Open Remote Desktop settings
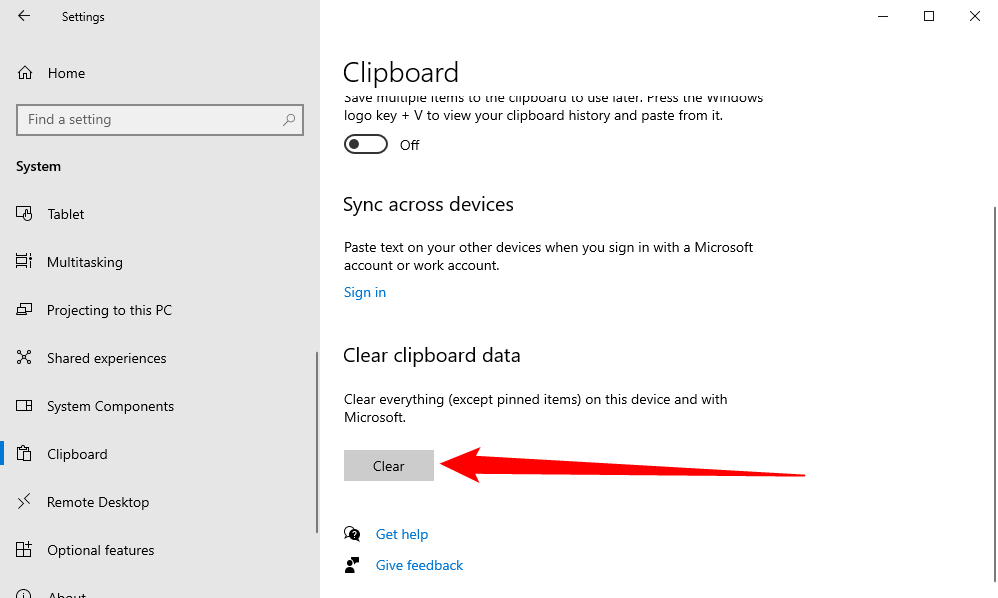This screenshot has height=598, width=998. [x=98, y=502]
